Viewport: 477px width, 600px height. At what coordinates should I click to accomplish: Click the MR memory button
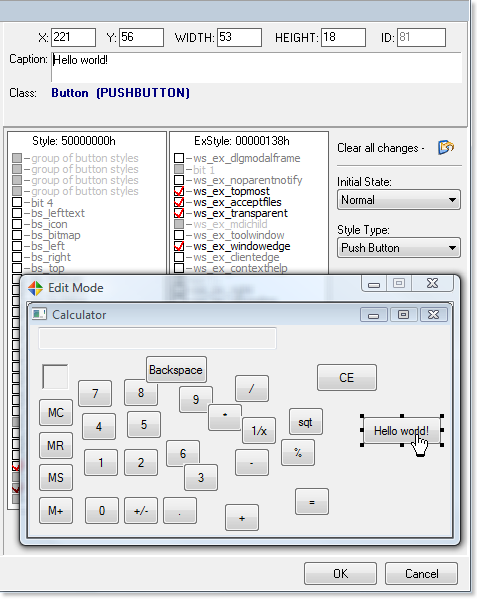[x=56, y=446]
